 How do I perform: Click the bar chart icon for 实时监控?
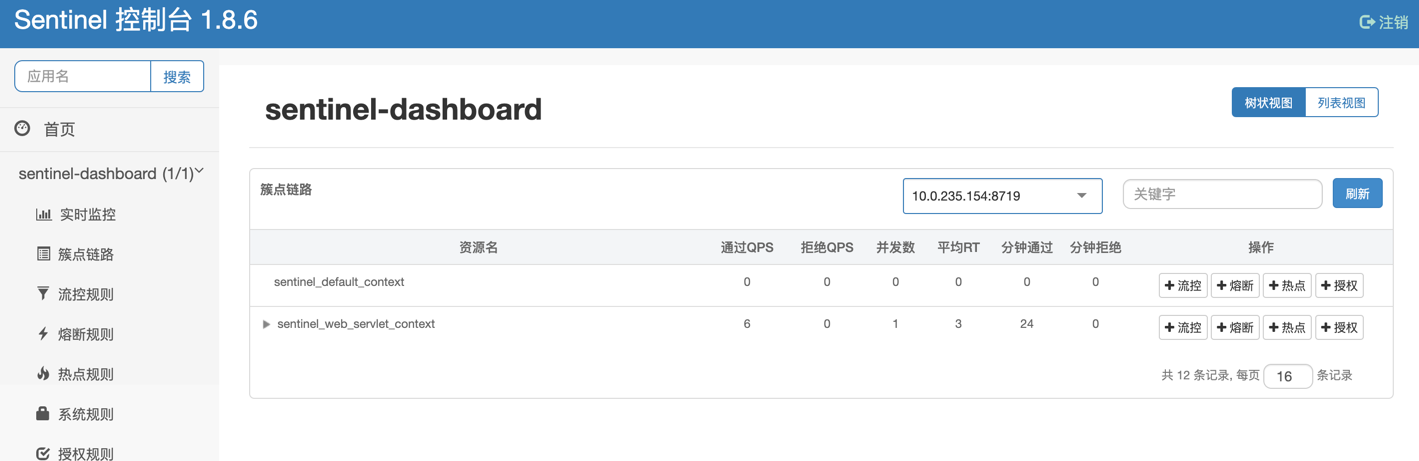click(43, 214)
